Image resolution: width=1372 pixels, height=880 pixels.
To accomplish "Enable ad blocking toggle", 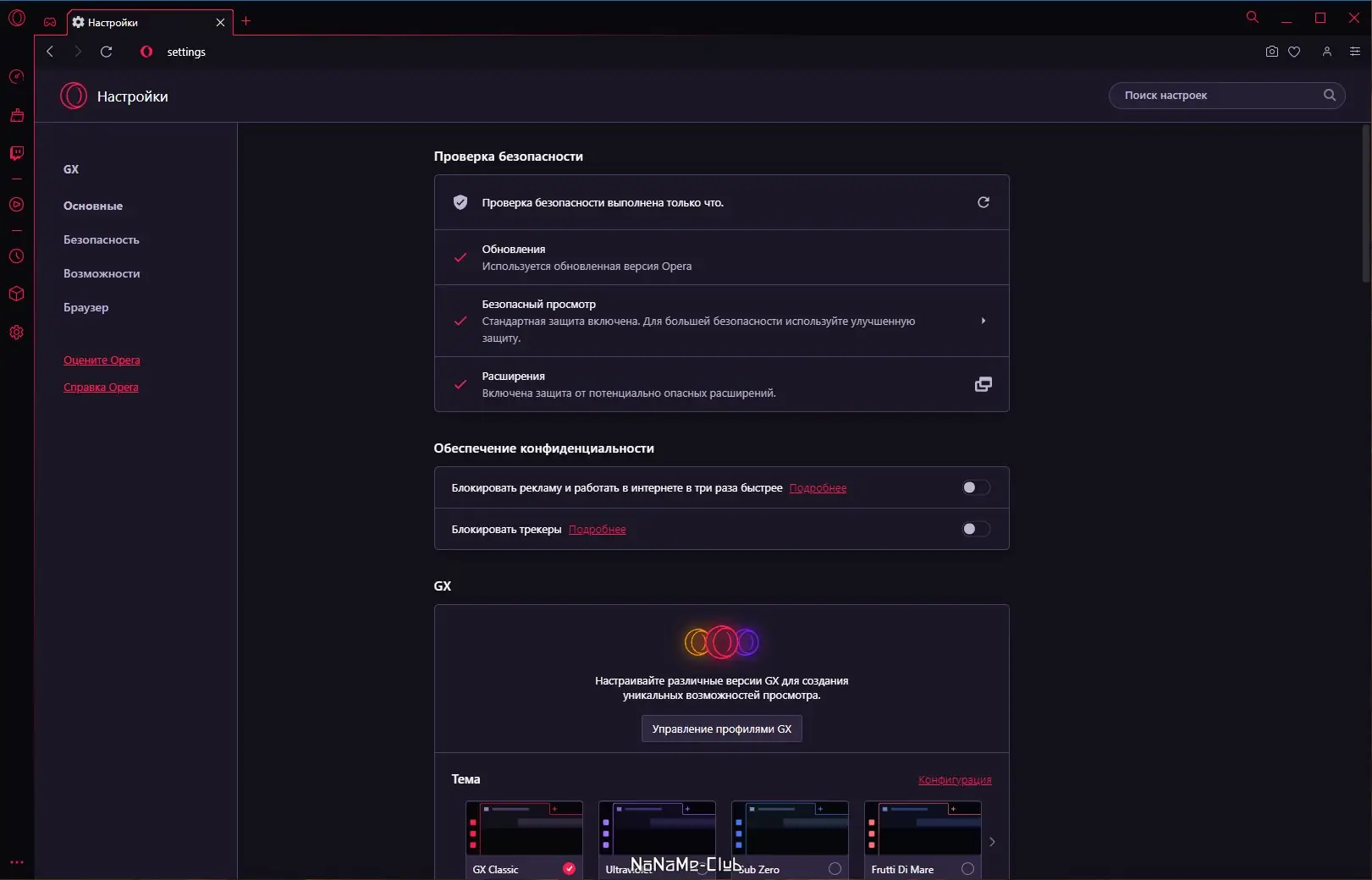I will click(x=976, y=487).
